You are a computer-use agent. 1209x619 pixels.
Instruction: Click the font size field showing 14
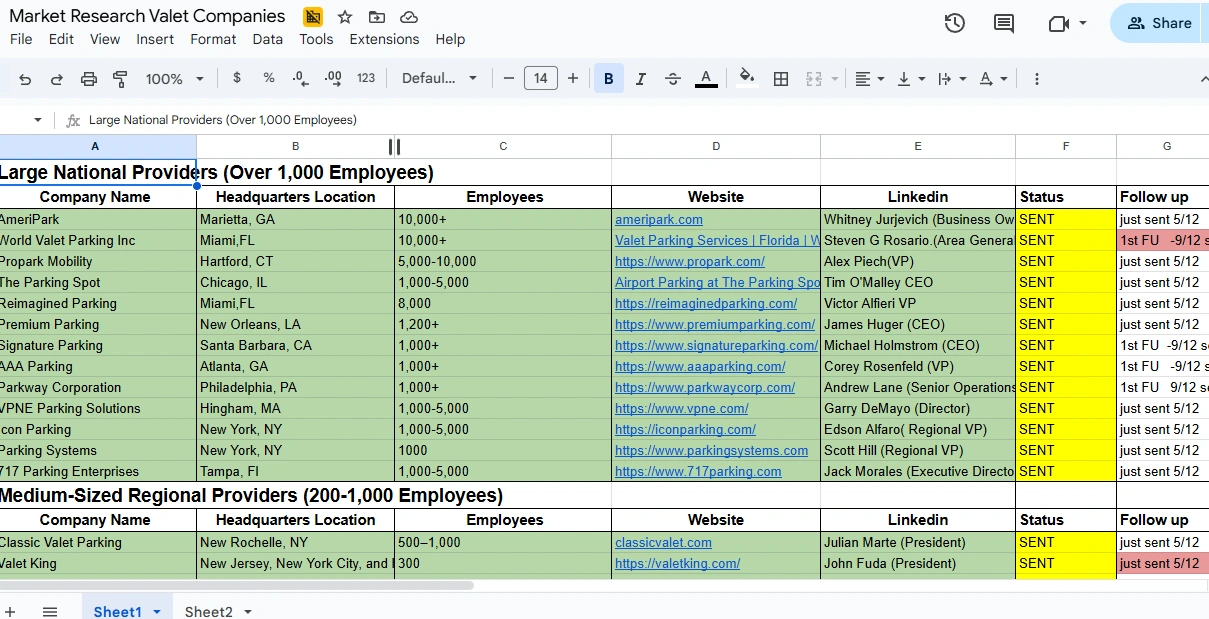(x=540, y=78)
